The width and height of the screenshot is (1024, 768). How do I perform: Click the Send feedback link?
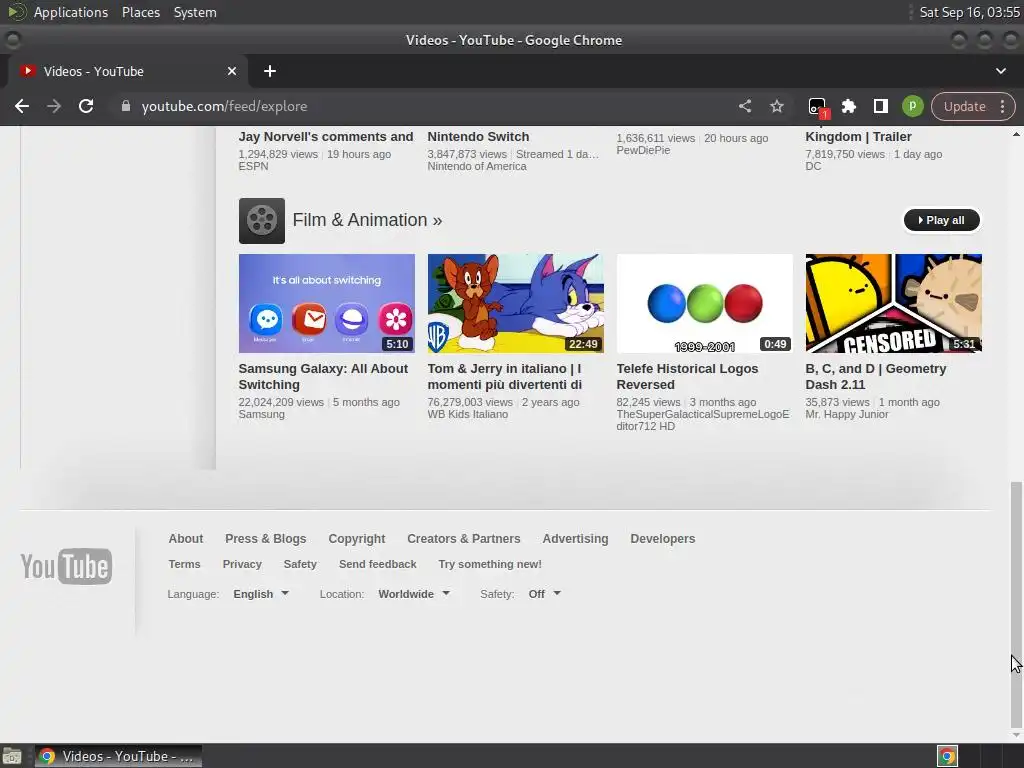pyautogui.click(x=377, y=564)
